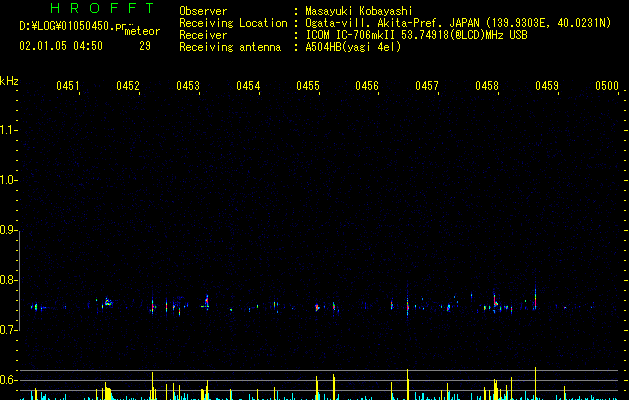The width and height of the screenshot is (629, 400).
Task: Click the 0458 time marker
Action: 487,86
